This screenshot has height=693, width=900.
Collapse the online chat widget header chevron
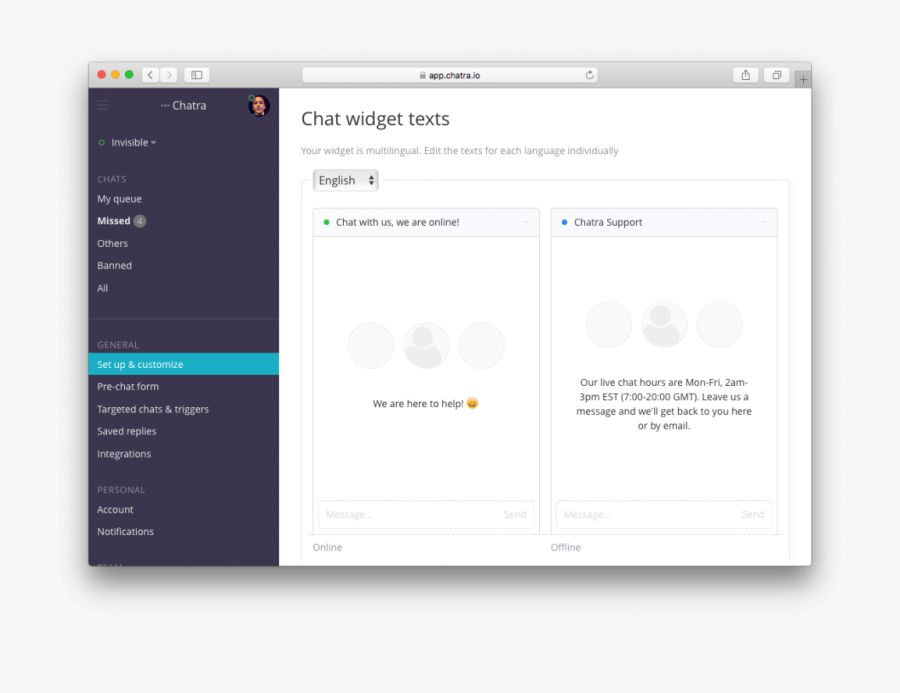pyautogui.click(x=526, y=222)
